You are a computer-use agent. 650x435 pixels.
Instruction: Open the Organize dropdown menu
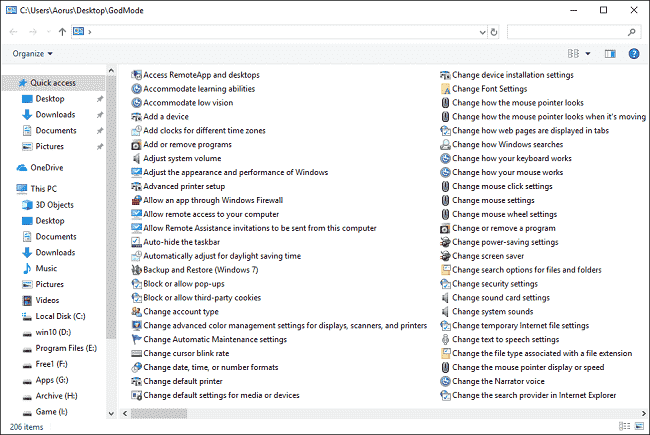point(33,54)
